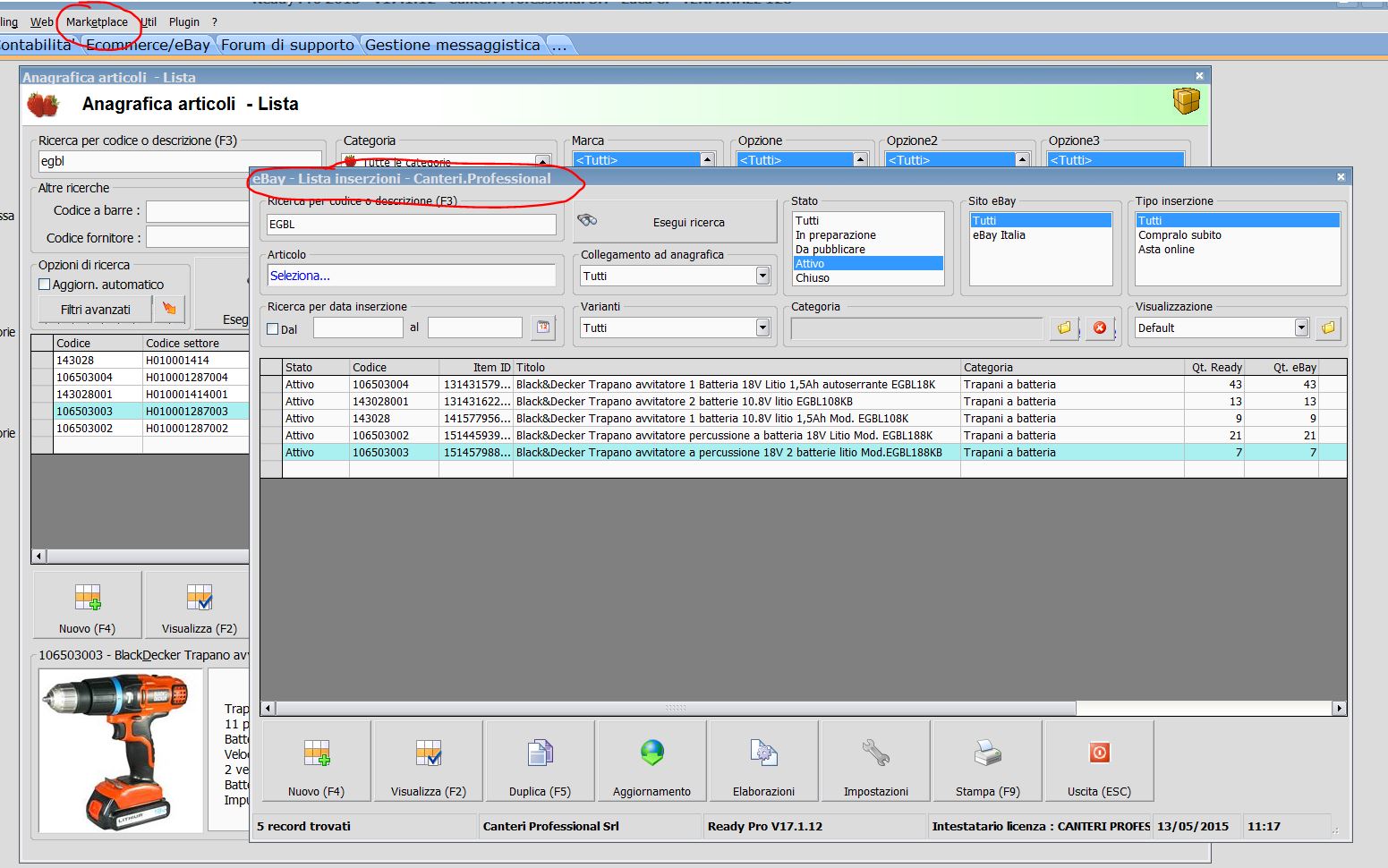Open the Categoria dropdown in Anagrafica window

(542, 161)
